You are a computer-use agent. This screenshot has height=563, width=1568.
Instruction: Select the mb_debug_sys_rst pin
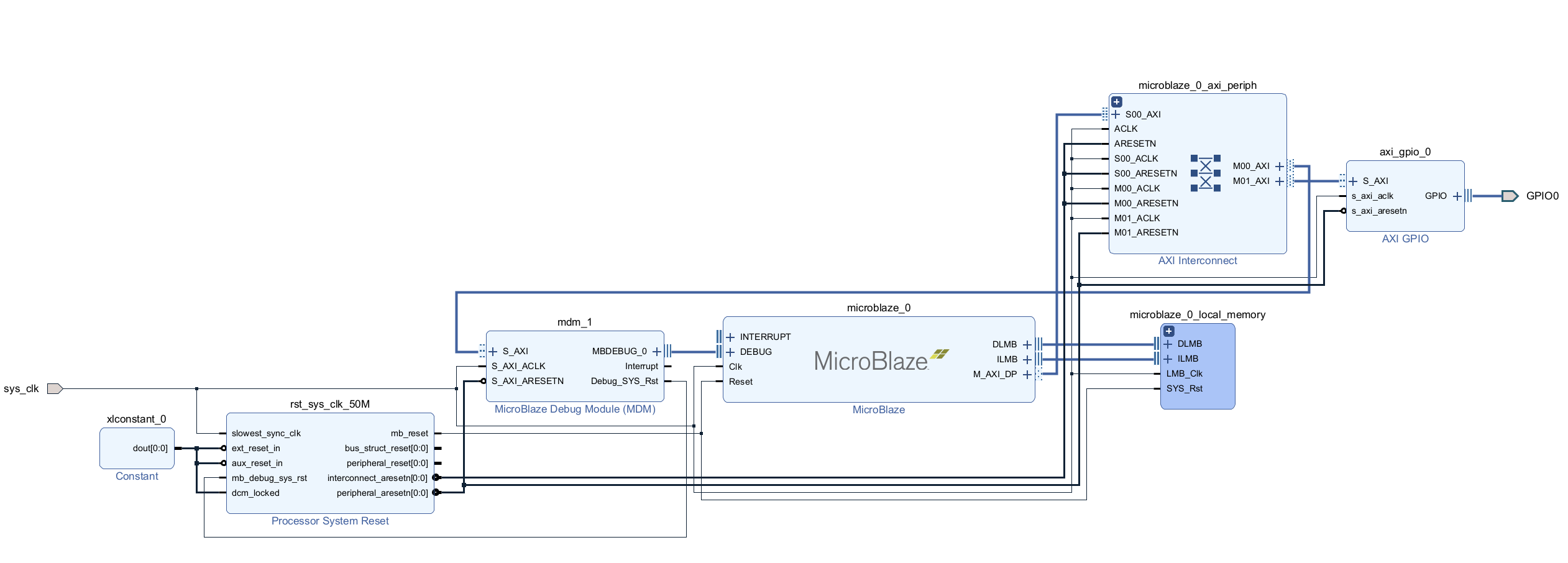[x=269, y=478]
